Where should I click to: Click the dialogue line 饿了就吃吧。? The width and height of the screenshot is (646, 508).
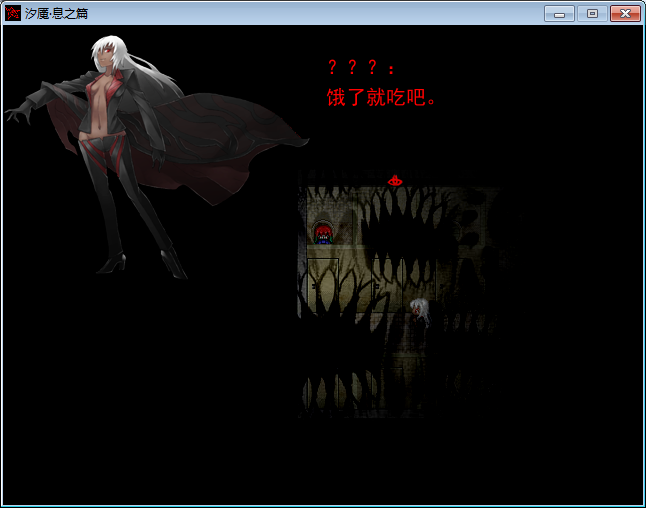[x=381, y=98]
